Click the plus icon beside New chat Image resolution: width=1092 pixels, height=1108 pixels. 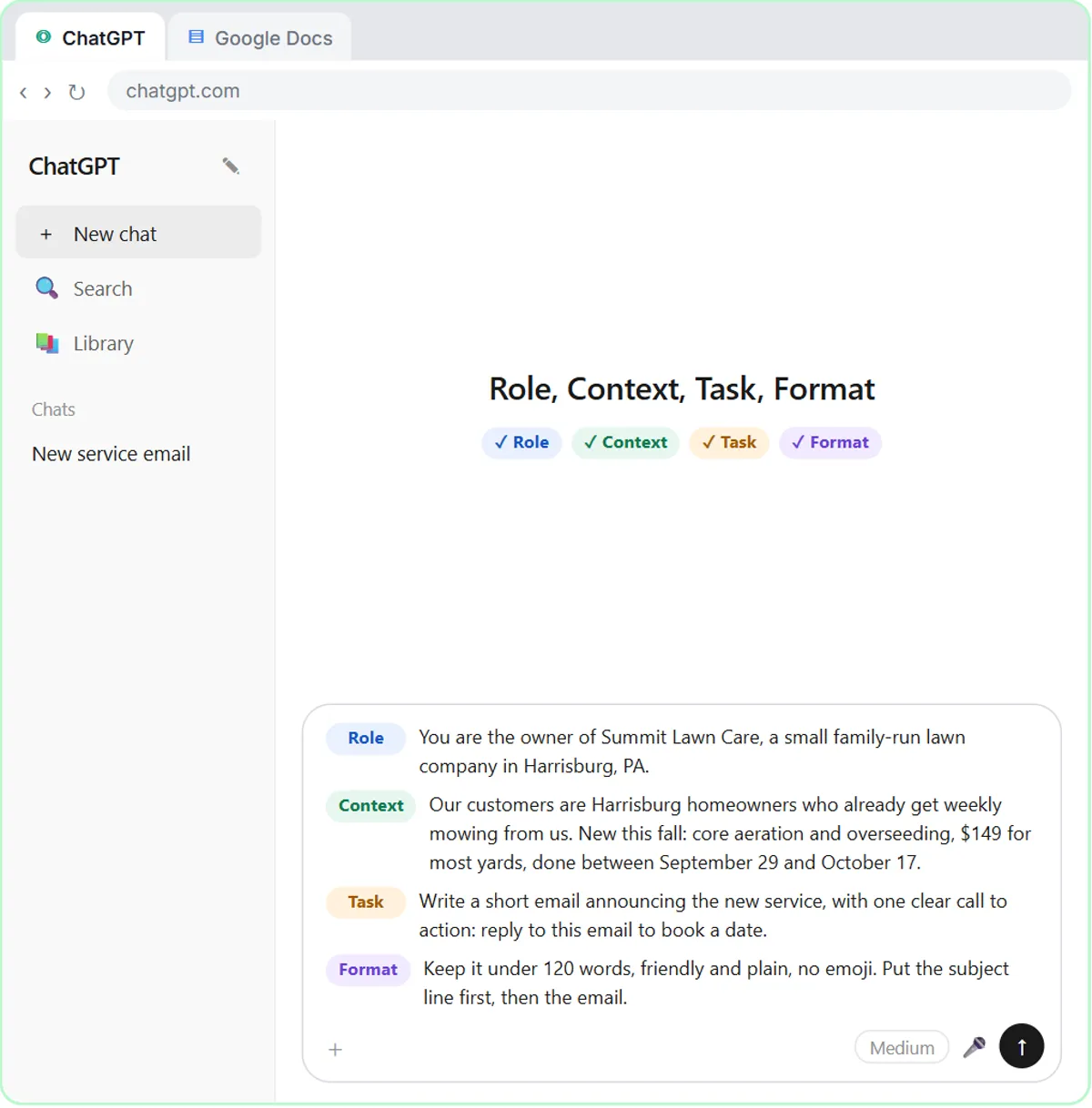click(46, 235)
